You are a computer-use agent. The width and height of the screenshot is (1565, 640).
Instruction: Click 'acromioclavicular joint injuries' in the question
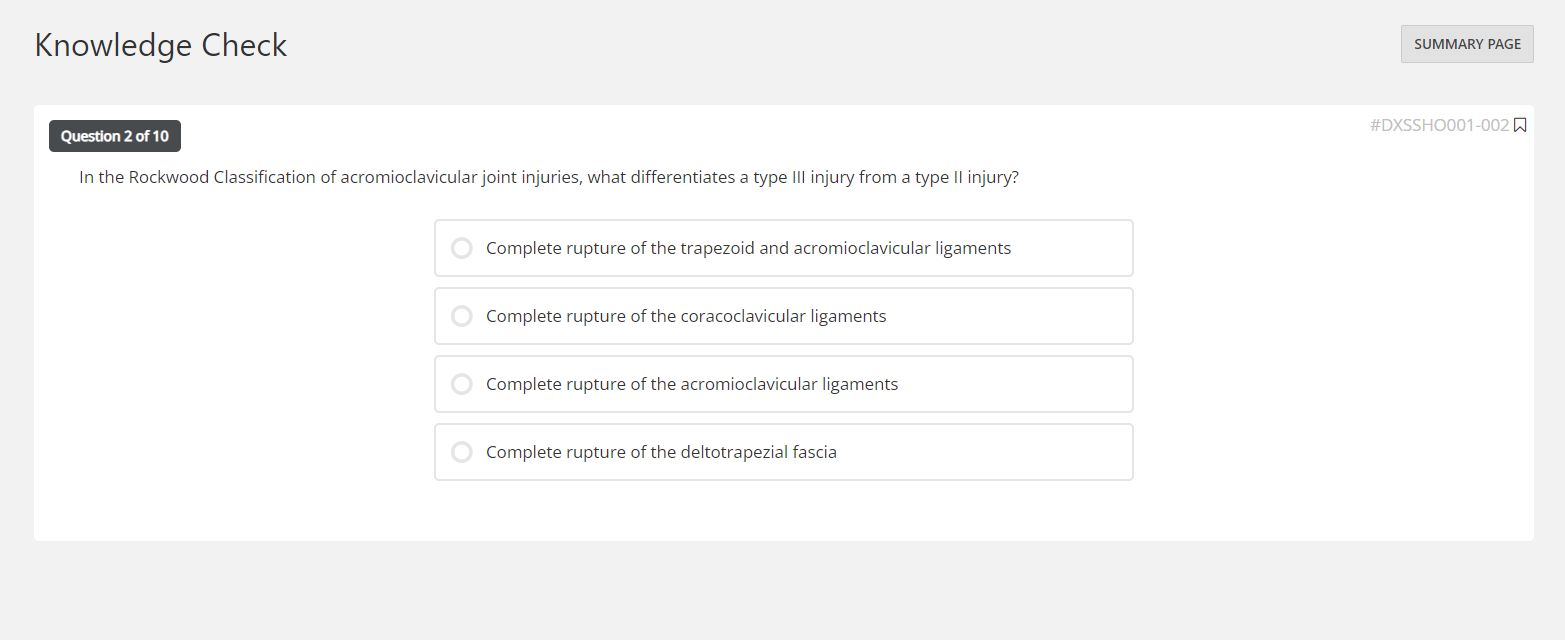tap(459, 177)
